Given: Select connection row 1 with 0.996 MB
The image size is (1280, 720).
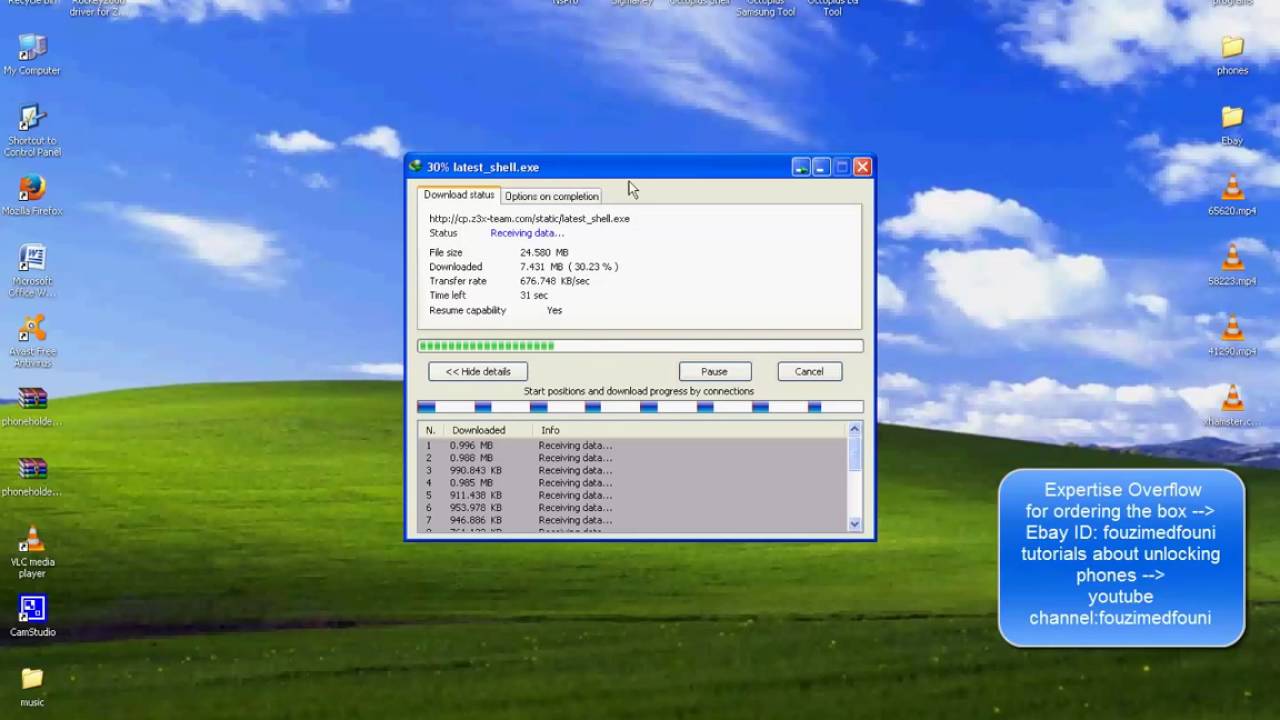Looking at the screenshot, I should point(632,446).
